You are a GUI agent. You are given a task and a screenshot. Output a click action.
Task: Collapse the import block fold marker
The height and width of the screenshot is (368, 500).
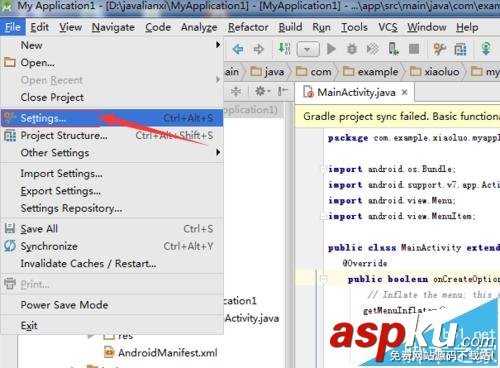[x=323, y=169]
